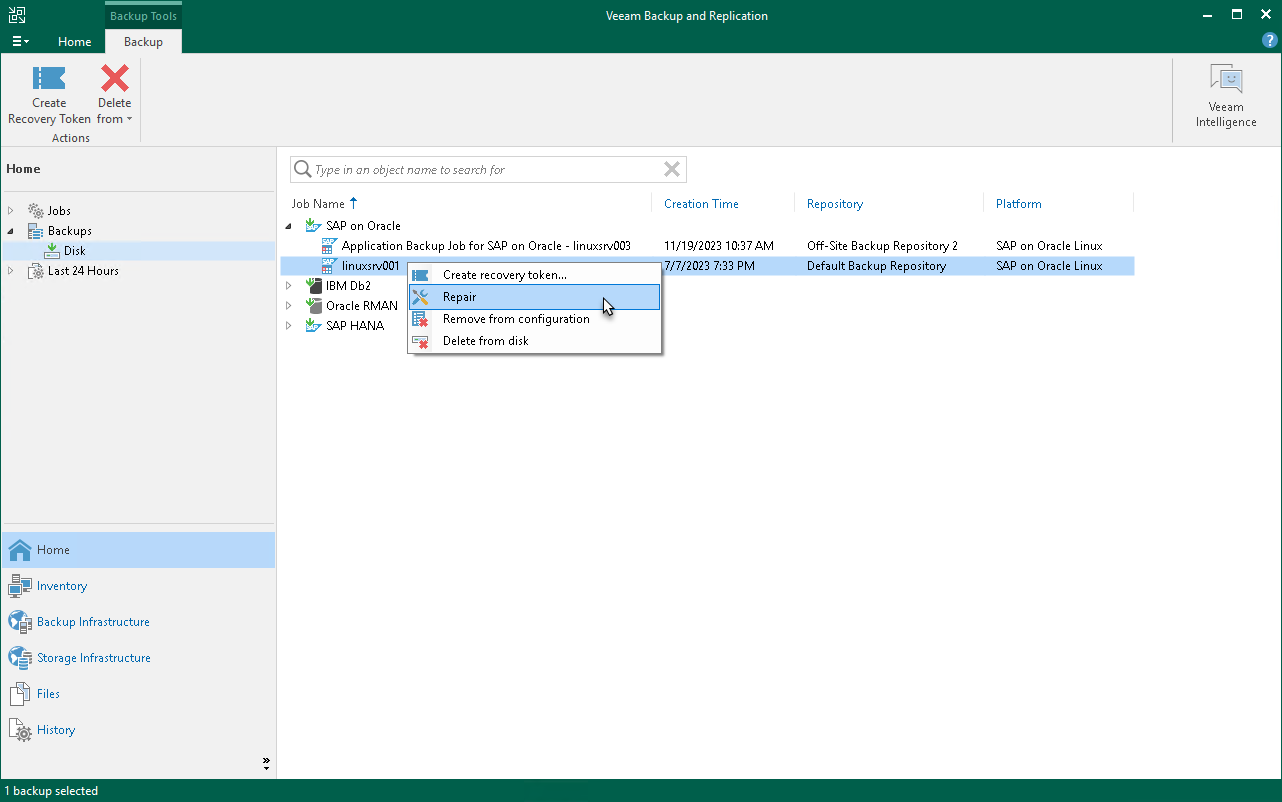Choose Remove from configuration

pyautogui.click(x=535, y=319)
